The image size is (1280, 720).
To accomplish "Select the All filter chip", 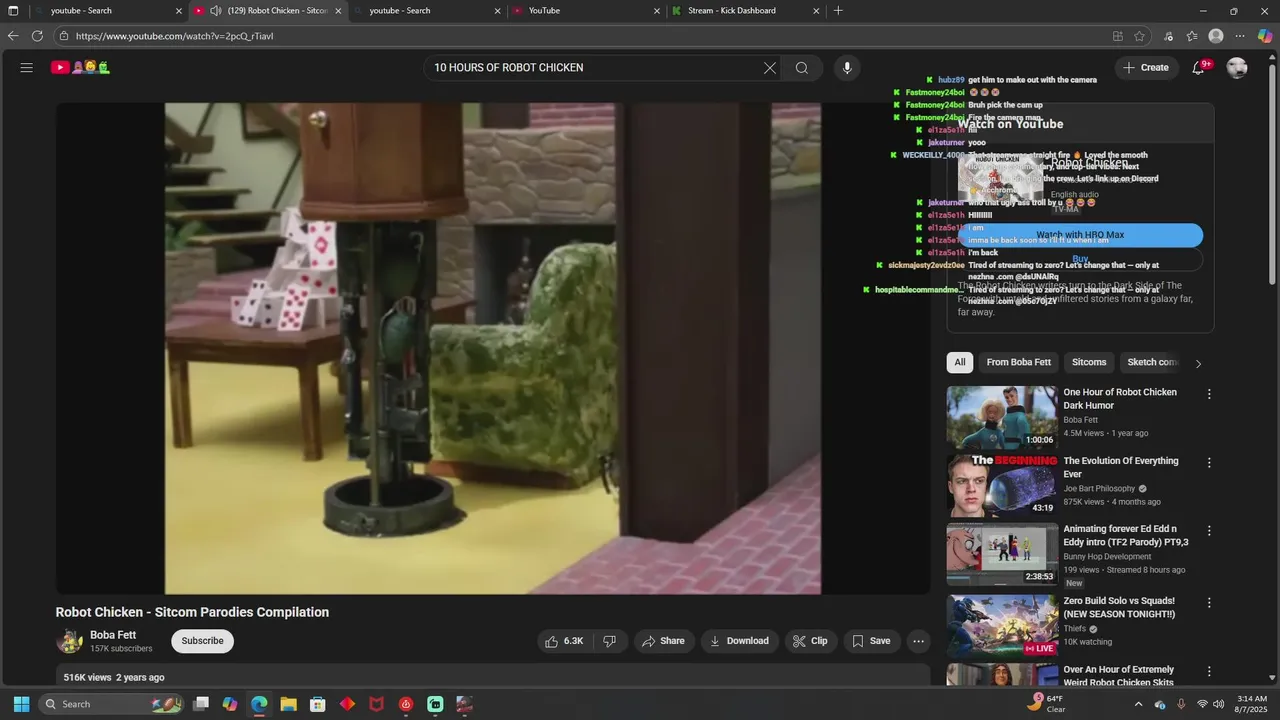I will coord(960,362).
